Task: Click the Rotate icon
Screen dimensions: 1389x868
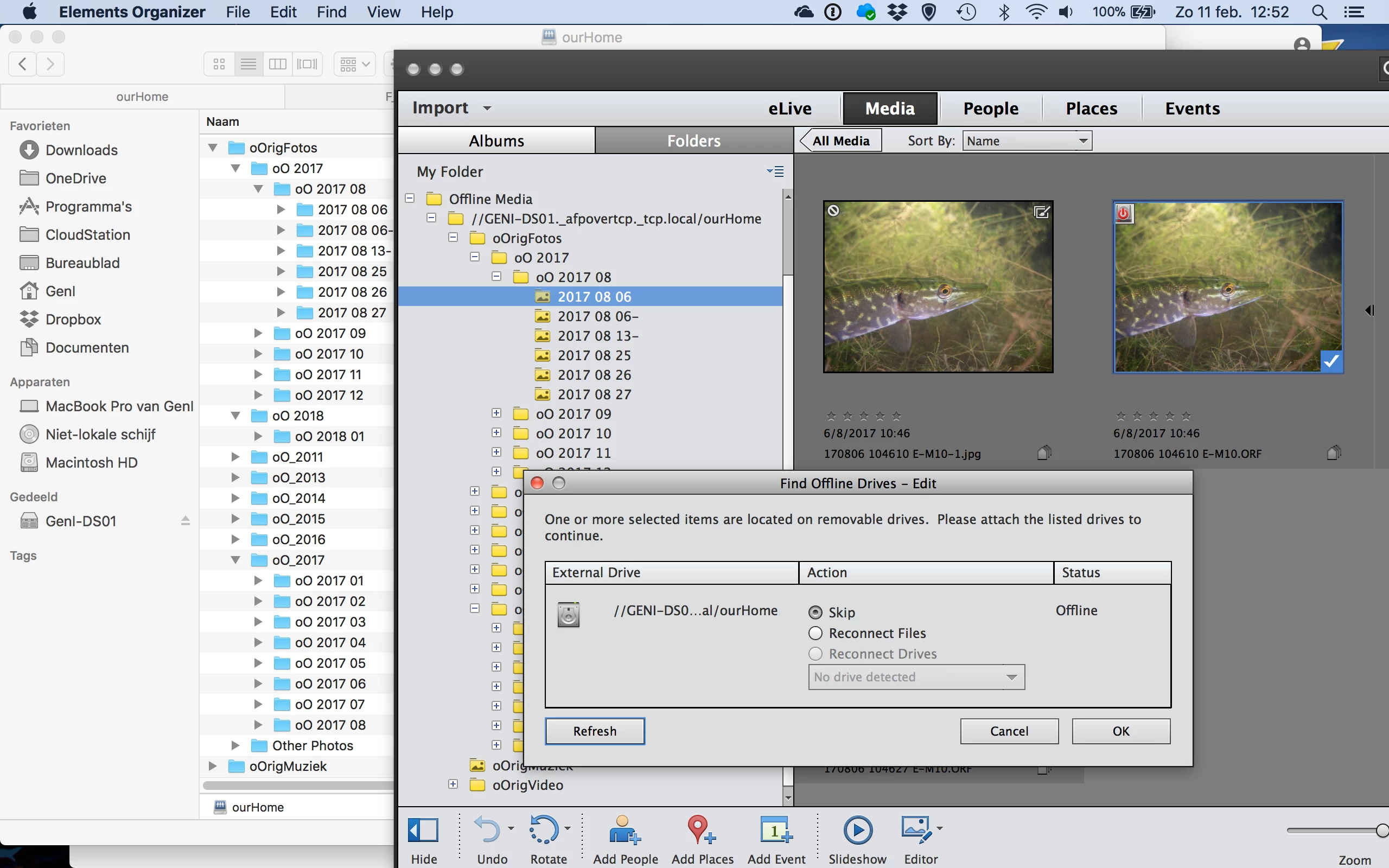Action: [543, 830]
